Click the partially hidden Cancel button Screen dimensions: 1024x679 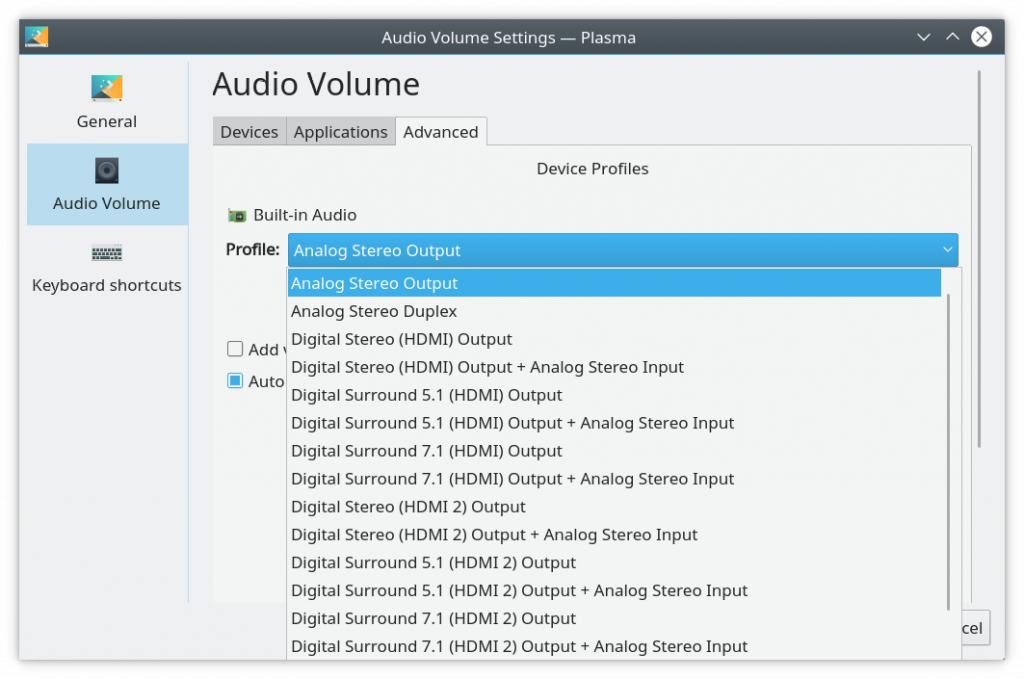click(x=975, y=628)
